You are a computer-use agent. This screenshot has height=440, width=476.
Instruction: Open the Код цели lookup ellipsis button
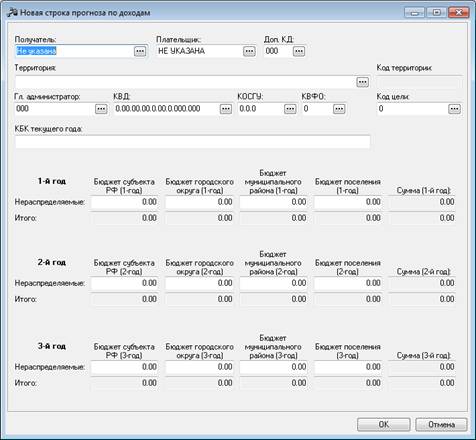coord(454,109)
